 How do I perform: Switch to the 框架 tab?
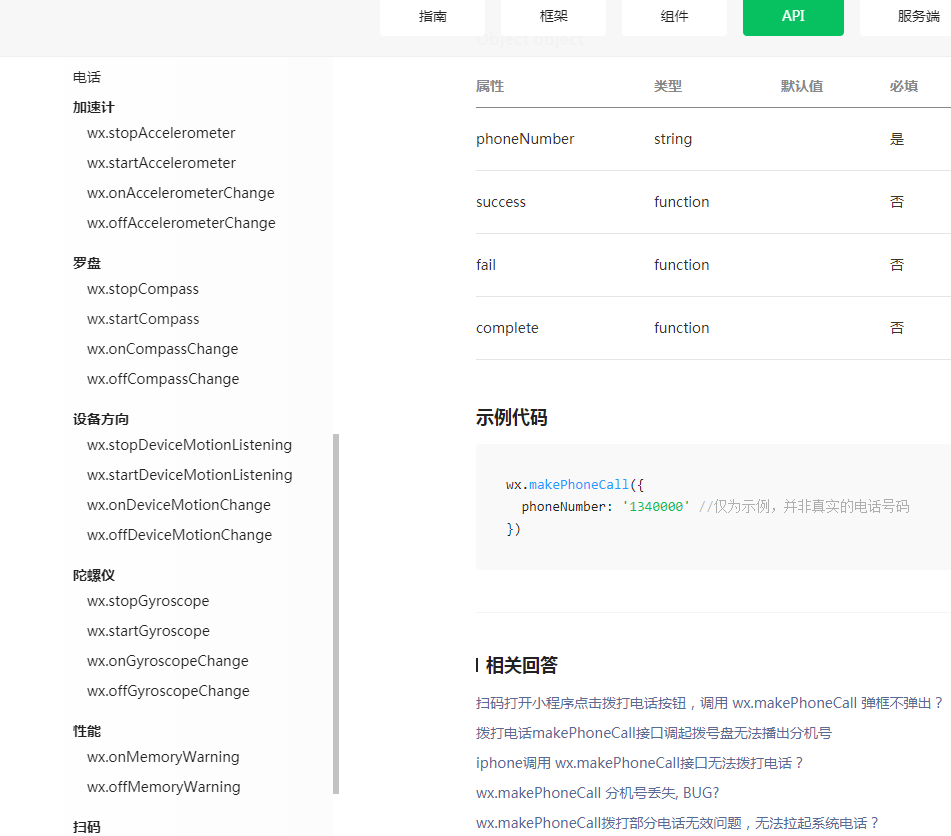click(x=553, y=16)
